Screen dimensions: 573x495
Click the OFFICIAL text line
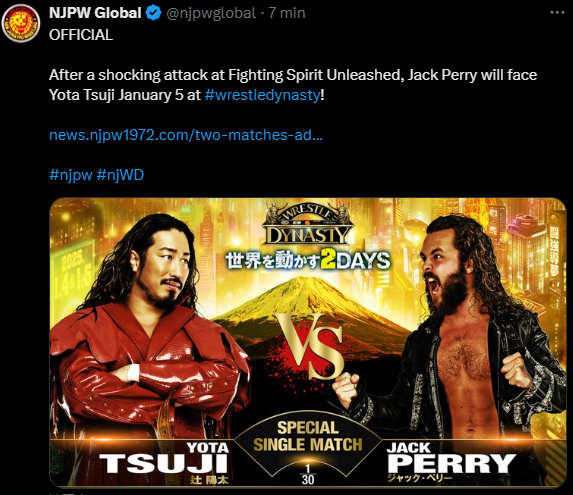(x=81, y=35)
